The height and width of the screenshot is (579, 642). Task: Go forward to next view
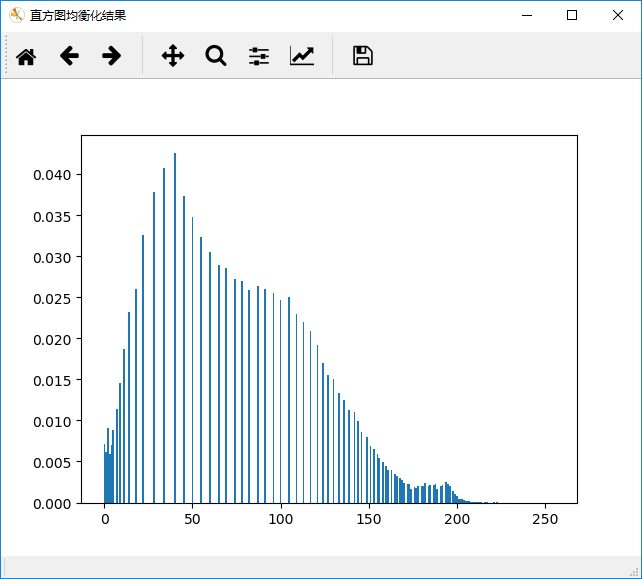(111, 56)
